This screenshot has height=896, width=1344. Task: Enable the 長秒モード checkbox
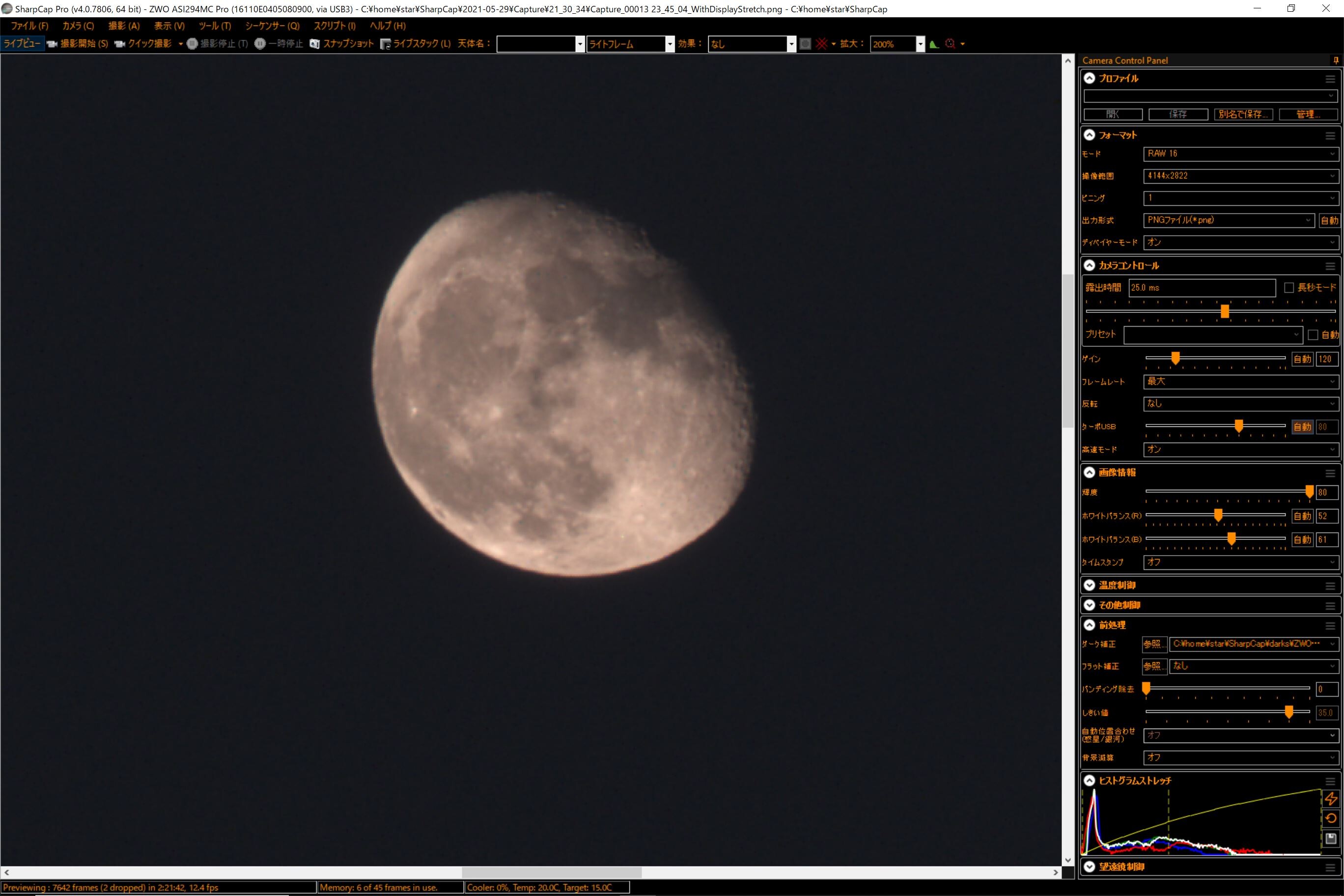pyautogui.click(x=1288, y=287)
